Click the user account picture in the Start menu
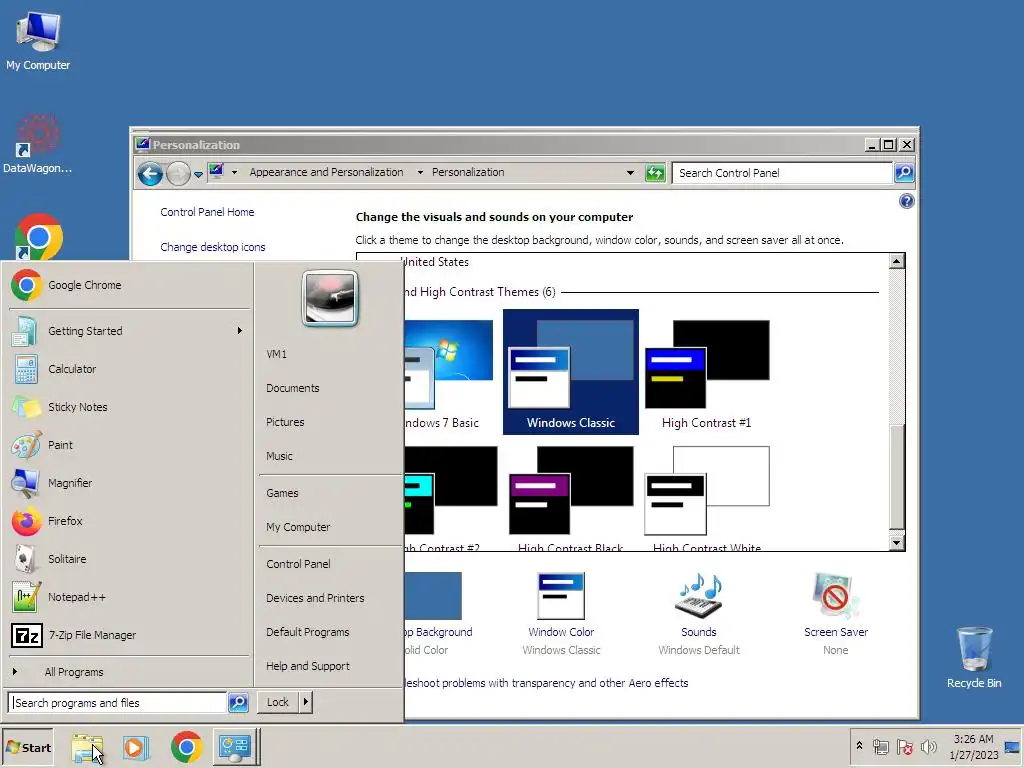Screen dimensions: 1024x768 pyautogui.click(x=330, y=298)
